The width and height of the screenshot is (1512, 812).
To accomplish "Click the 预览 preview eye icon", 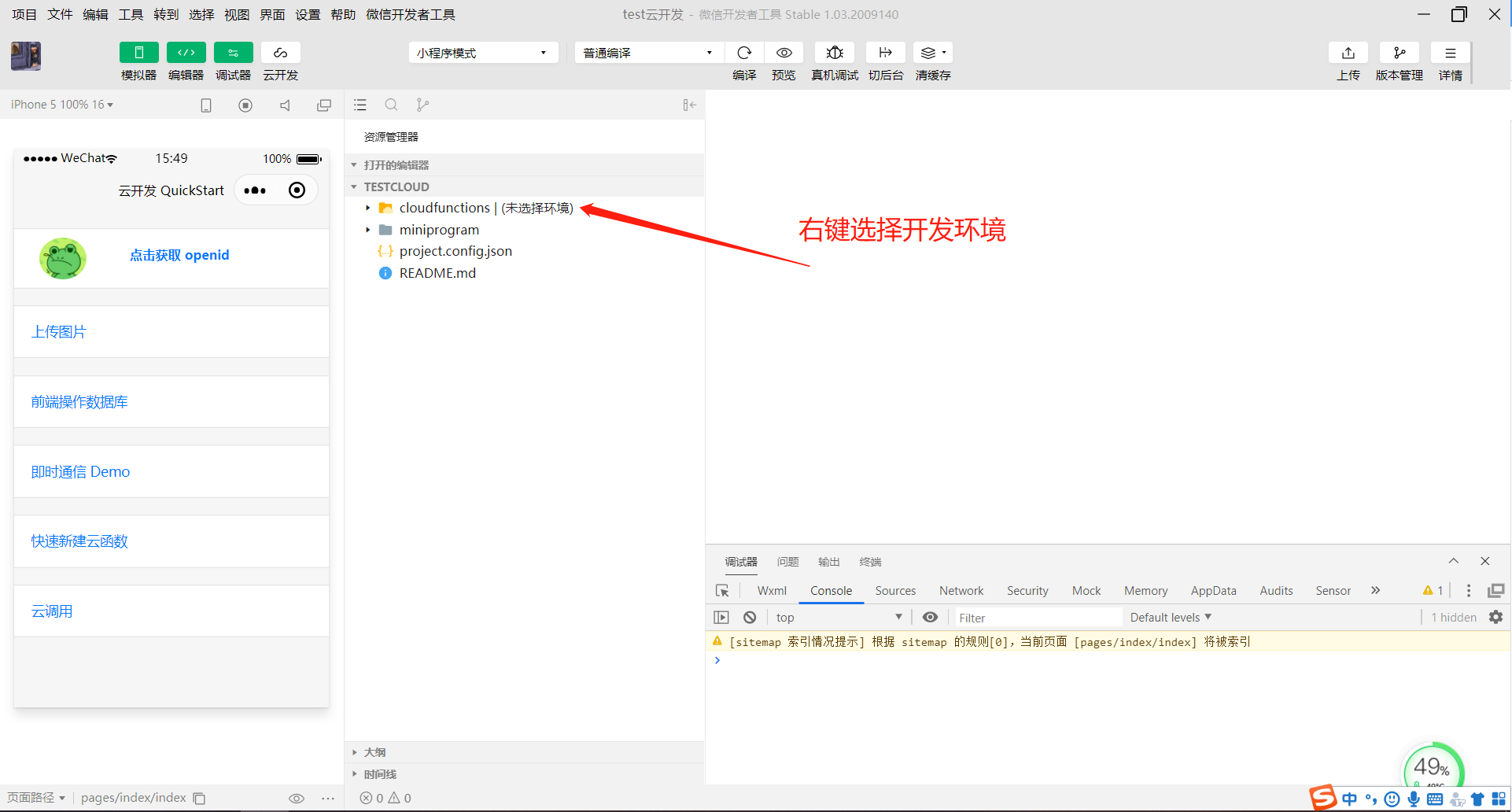I will [x=784, y=53].
